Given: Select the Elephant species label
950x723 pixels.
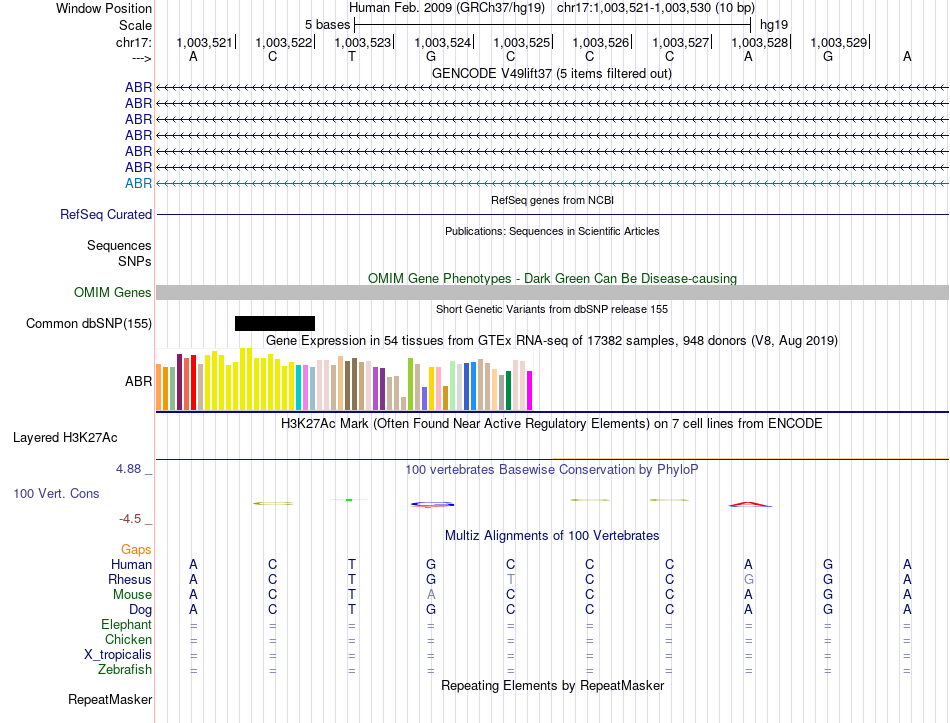Looking at the screenshot, I should pos(126,624).
